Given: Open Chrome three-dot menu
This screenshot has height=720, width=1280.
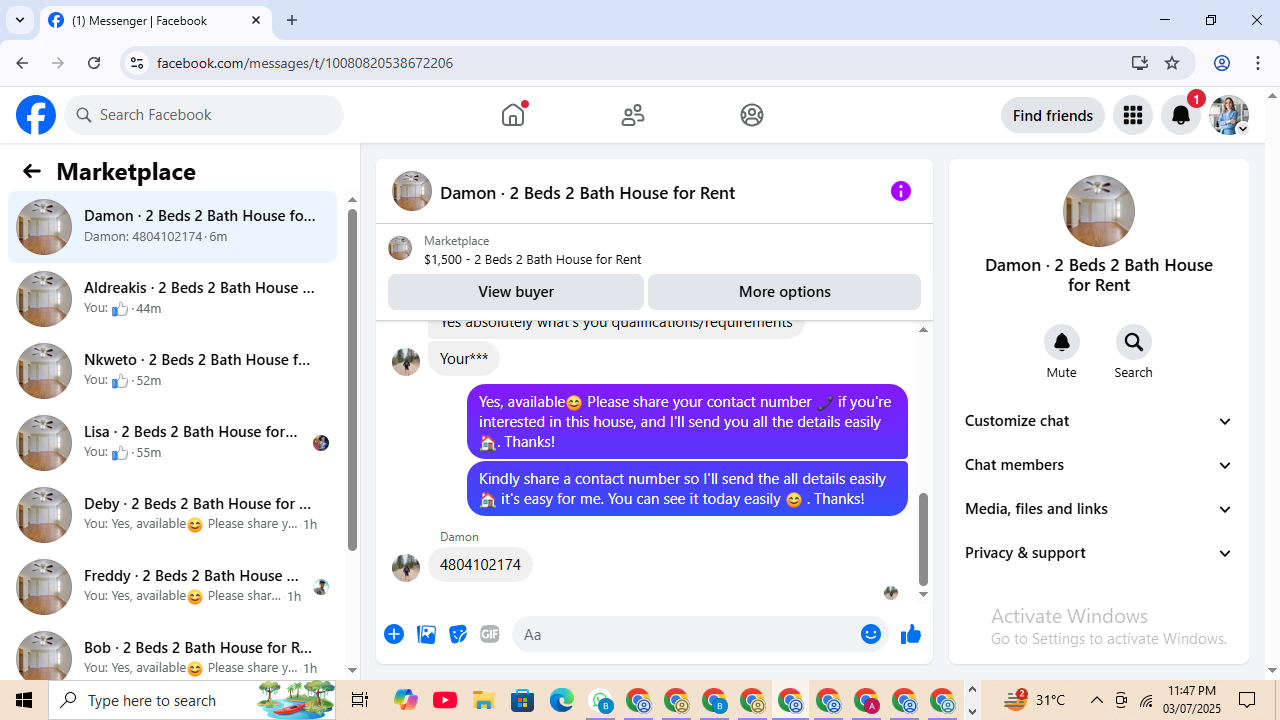Looking at the screenshot, I should (x=1258, y=63).
